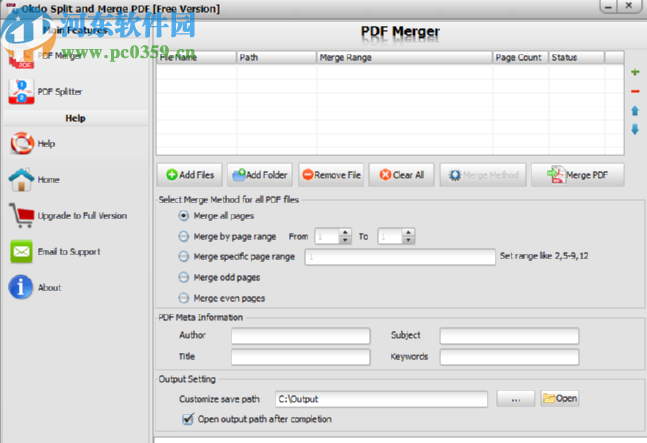Viewport: 647px width, 443px height.
Task: Click Remove File button
Action: [x=331, y=175]
